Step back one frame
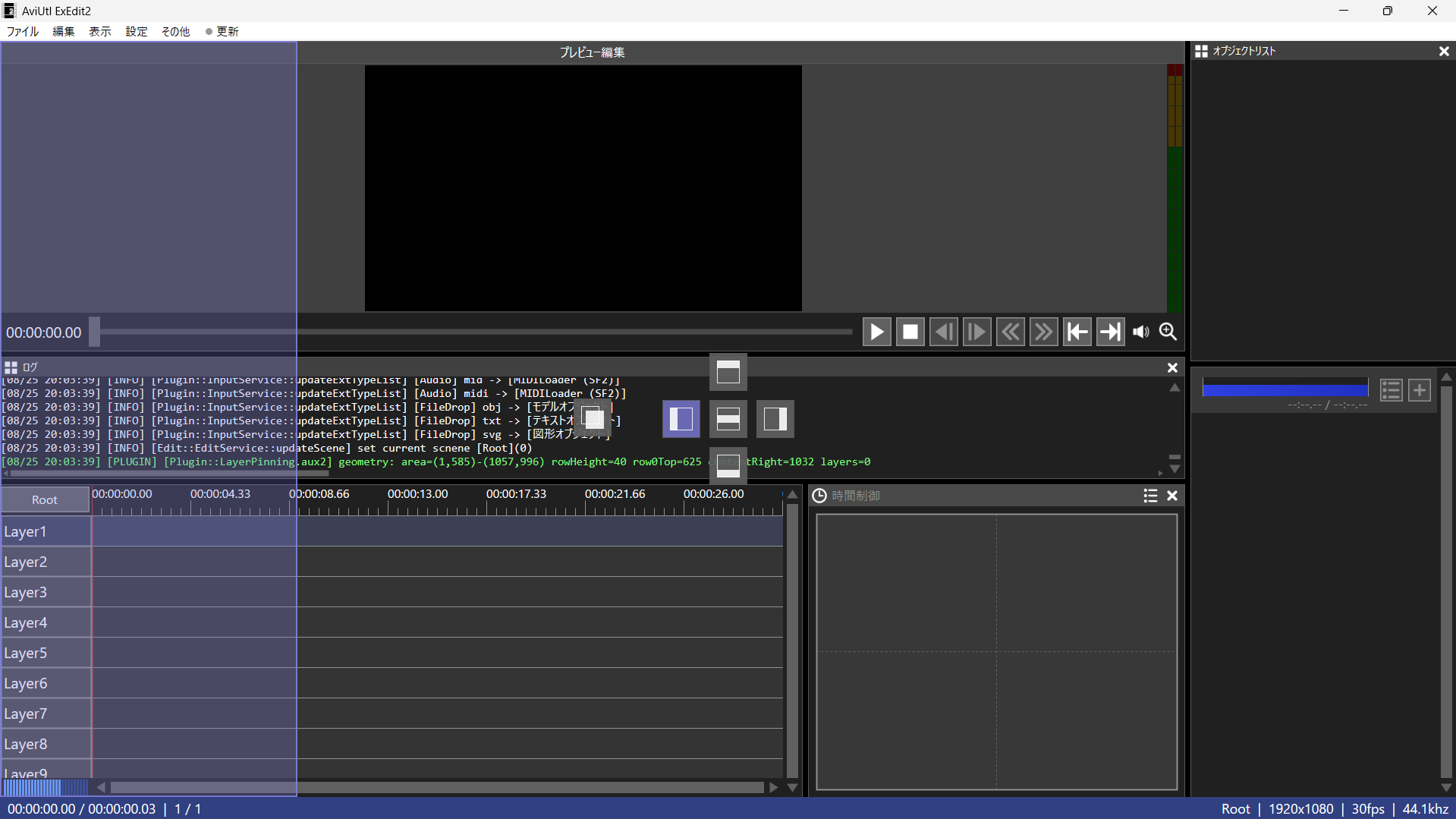Image resolution: width=1456 pixels, height=819 pixels. 943,332
